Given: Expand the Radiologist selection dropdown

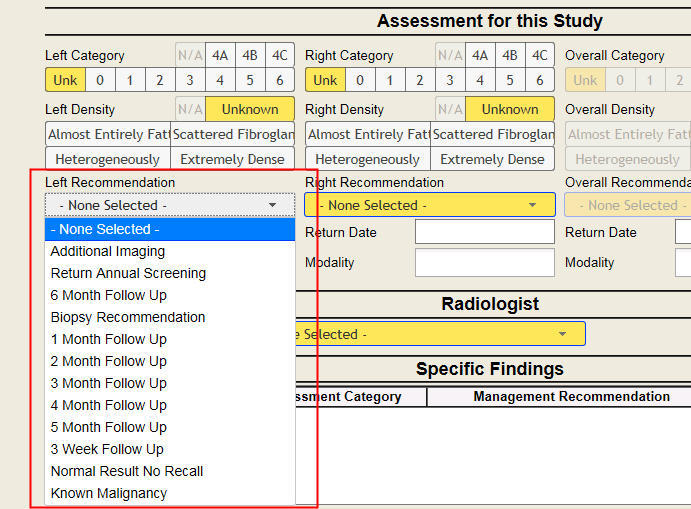Looking at the screenshot, I should click(561, 334).
